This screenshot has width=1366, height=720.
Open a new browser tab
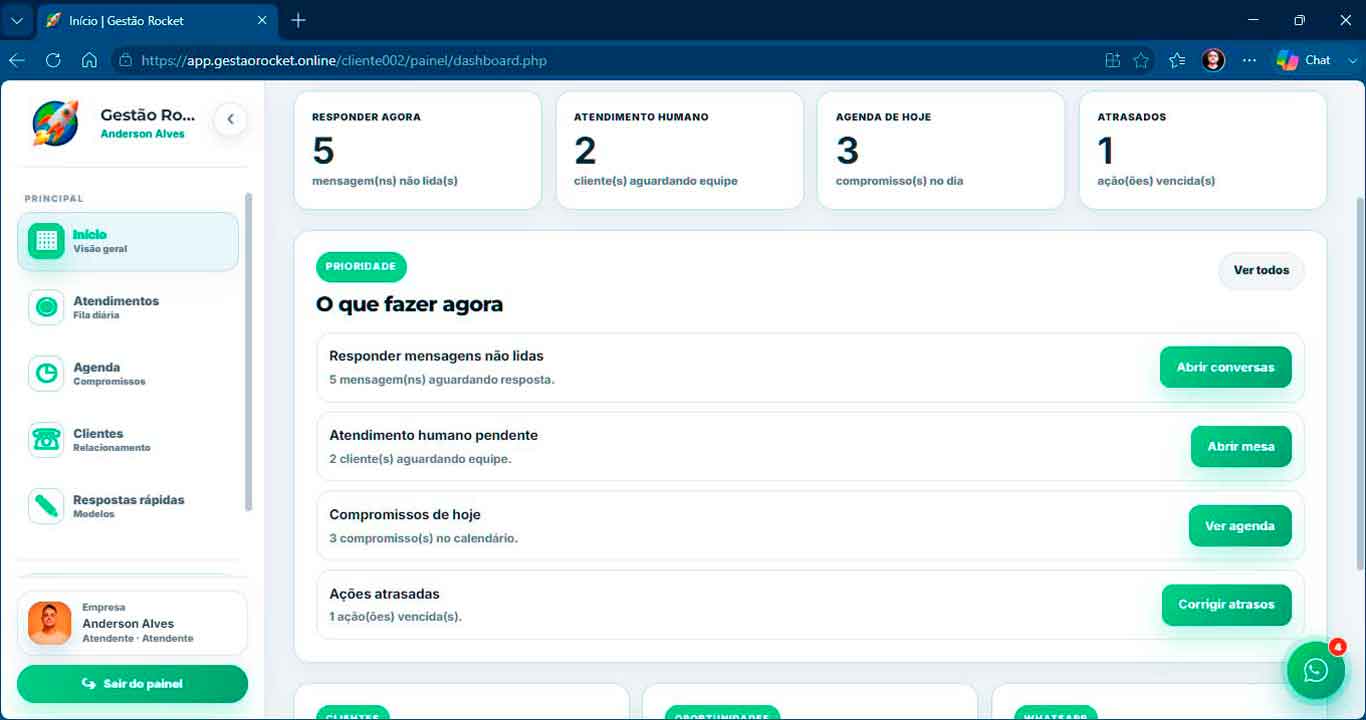tap(298, 20)
